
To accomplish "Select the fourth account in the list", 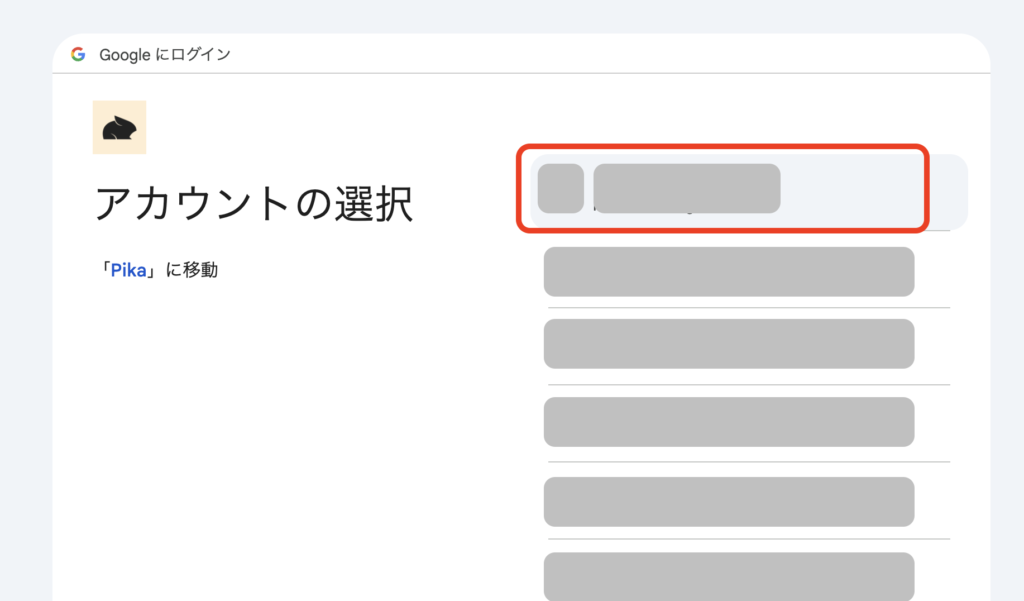I will tap(728, 422).
